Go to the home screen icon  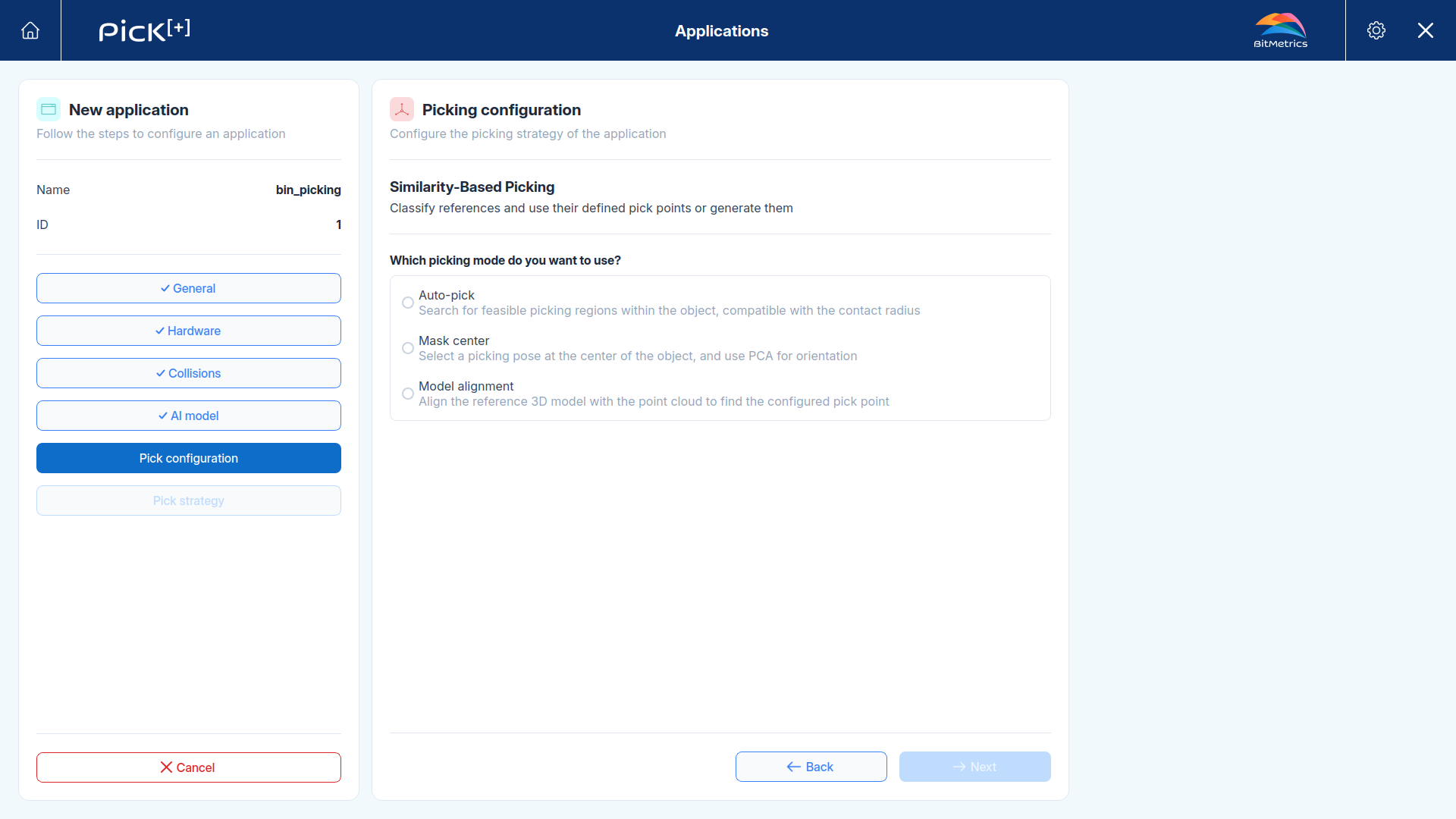[x=30, y=30]
